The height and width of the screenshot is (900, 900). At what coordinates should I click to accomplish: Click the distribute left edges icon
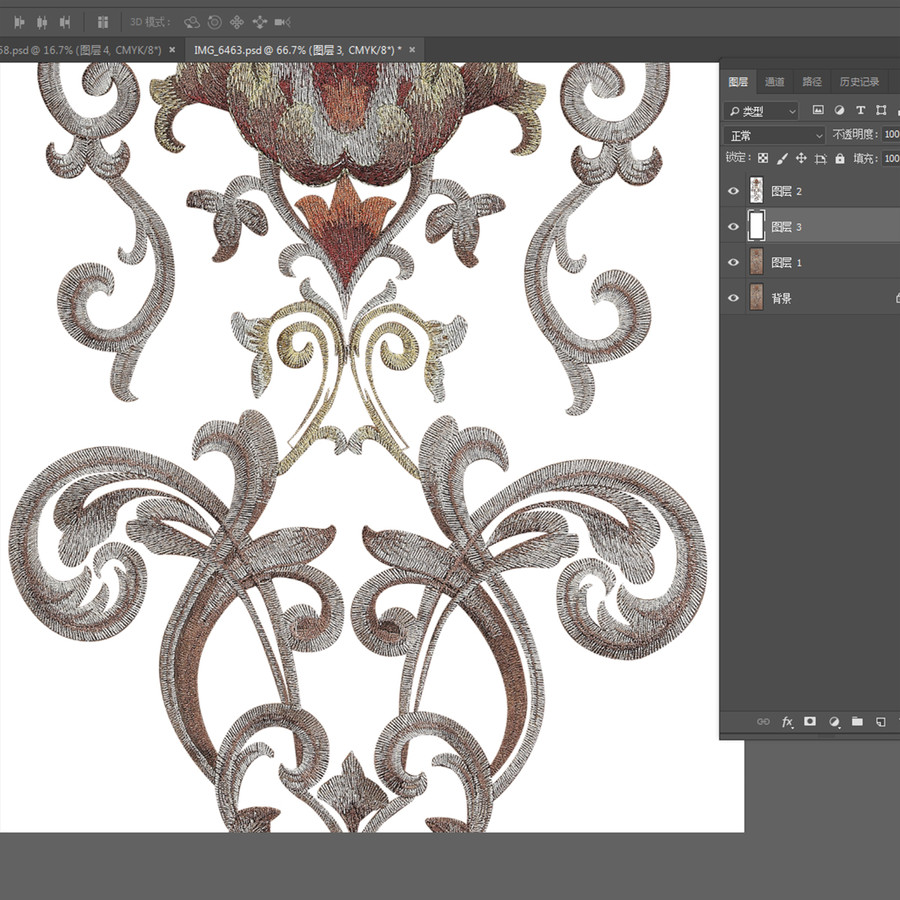(x=19, y=22)
